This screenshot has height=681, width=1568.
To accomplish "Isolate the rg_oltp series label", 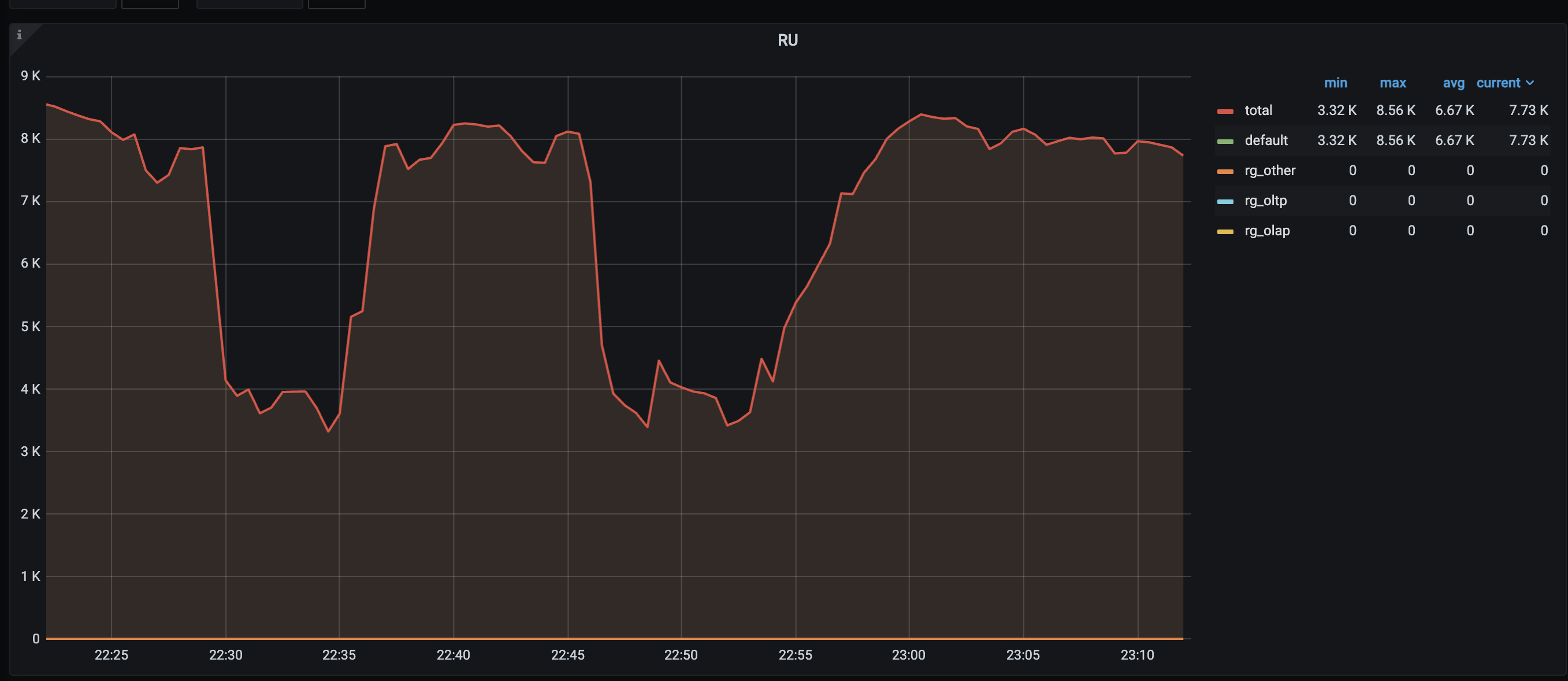I will (1265, 201).
